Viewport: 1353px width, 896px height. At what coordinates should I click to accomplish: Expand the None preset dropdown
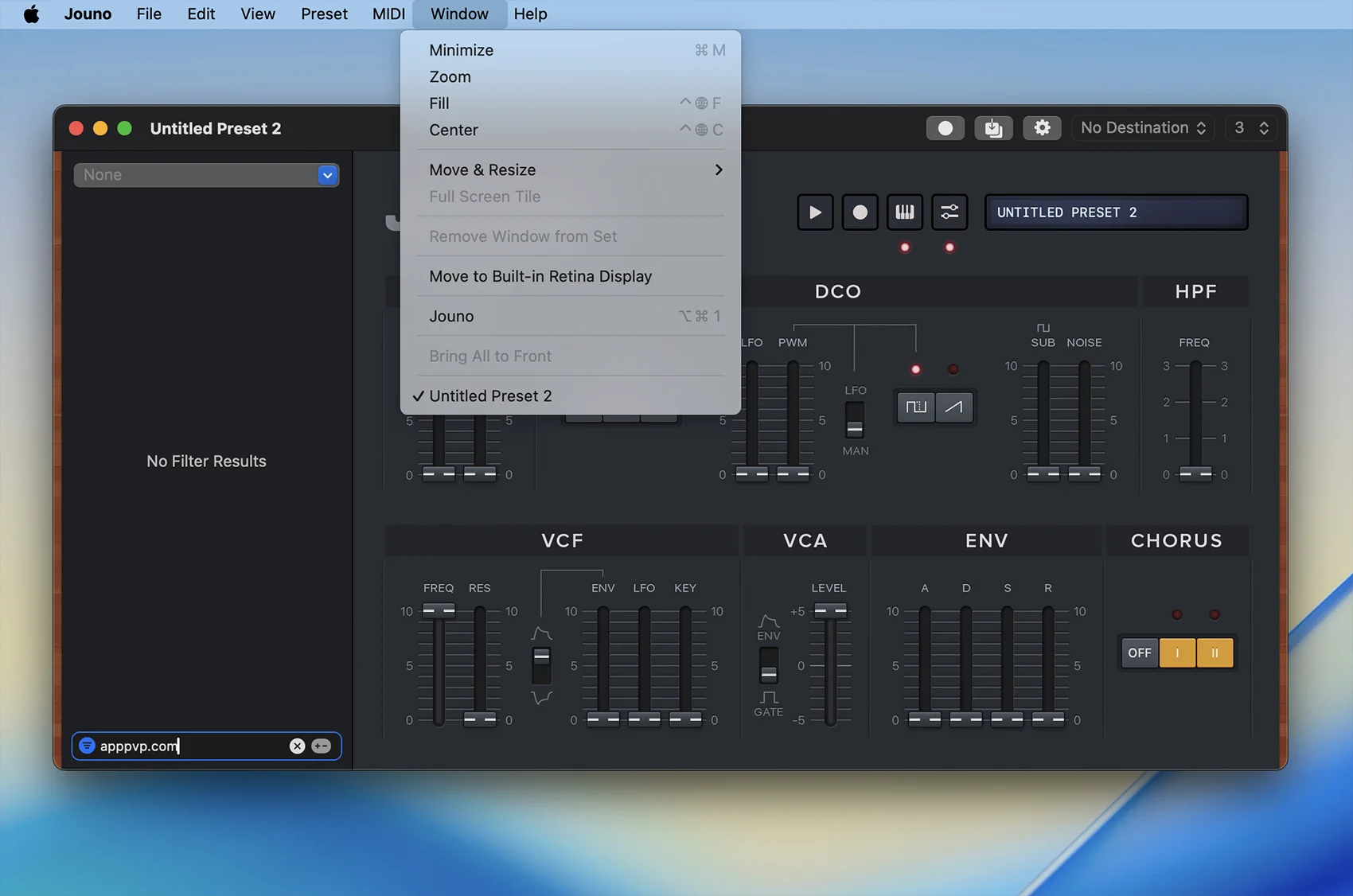click(327, 175)
